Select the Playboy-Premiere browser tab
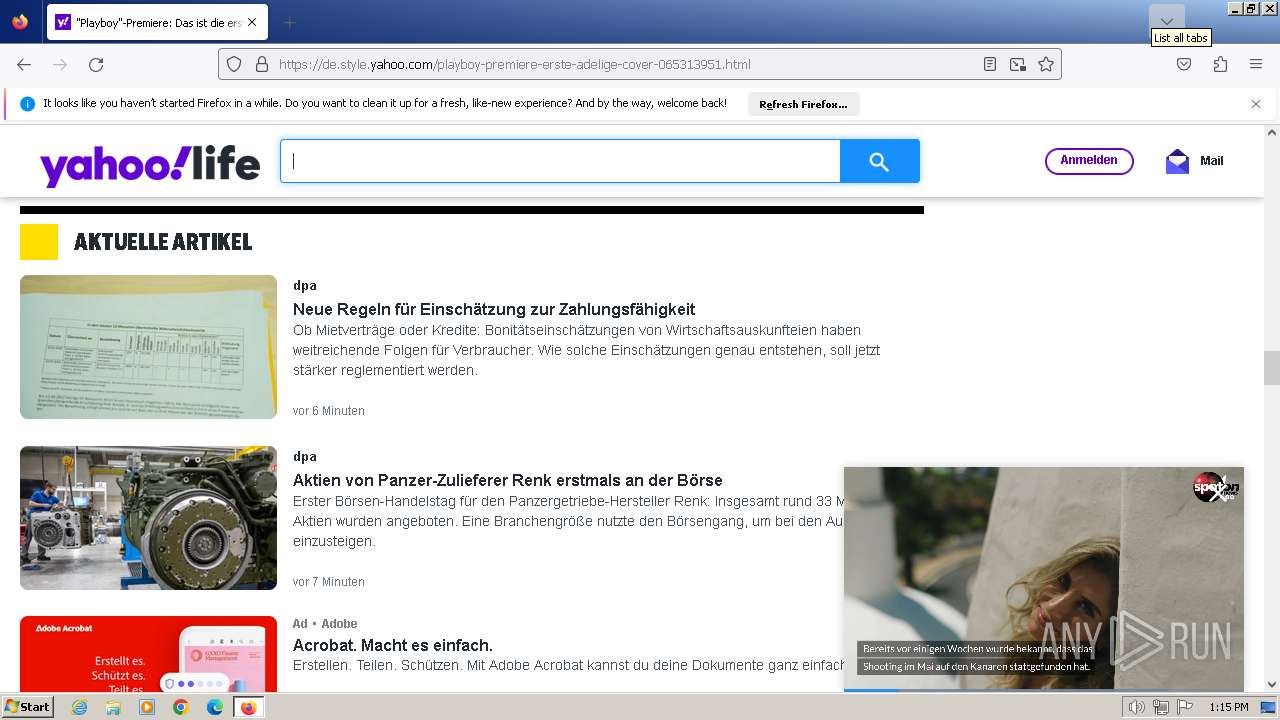 [157, 22]
